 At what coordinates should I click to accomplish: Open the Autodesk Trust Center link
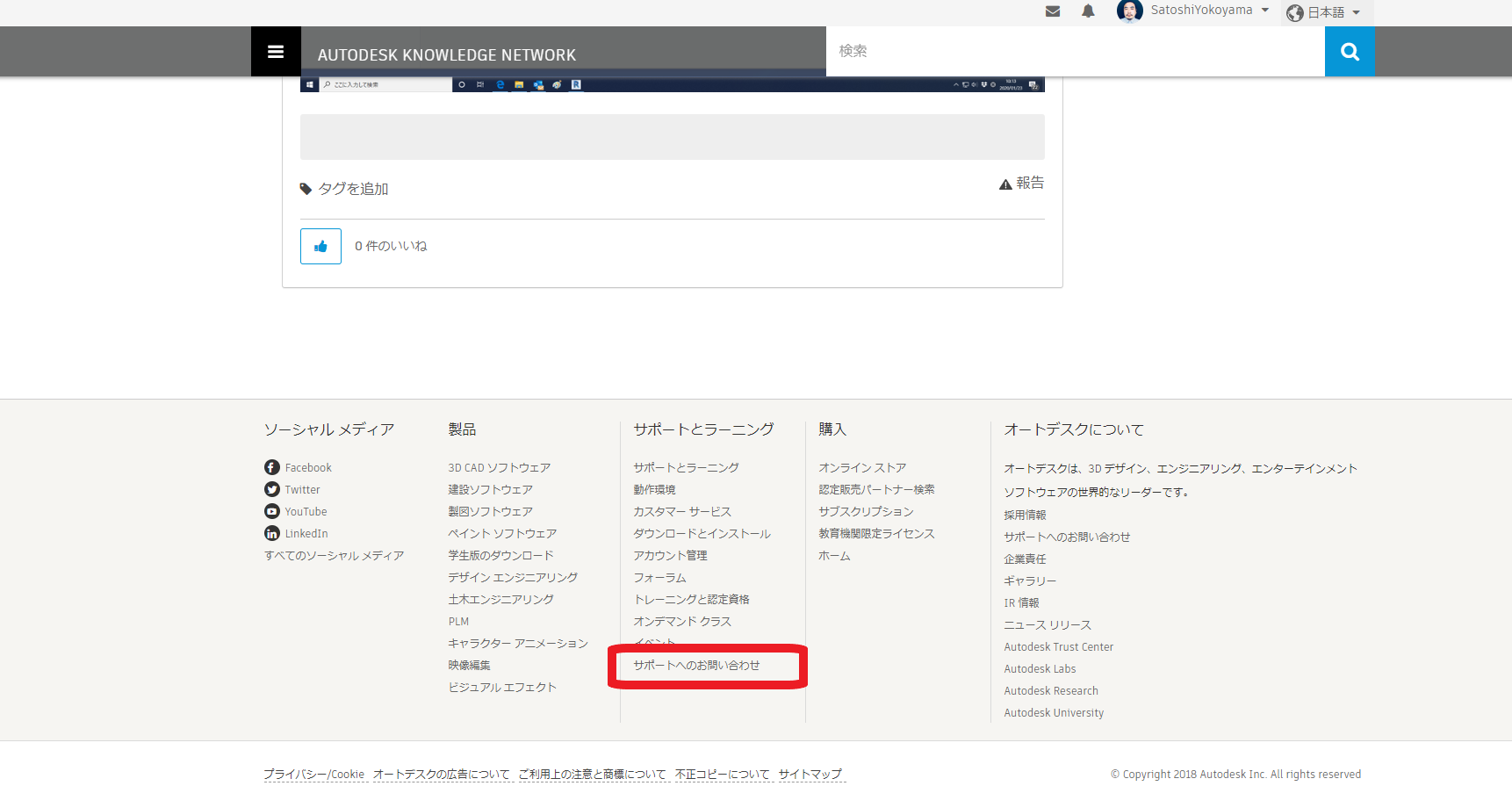[x=1059, y=647]
